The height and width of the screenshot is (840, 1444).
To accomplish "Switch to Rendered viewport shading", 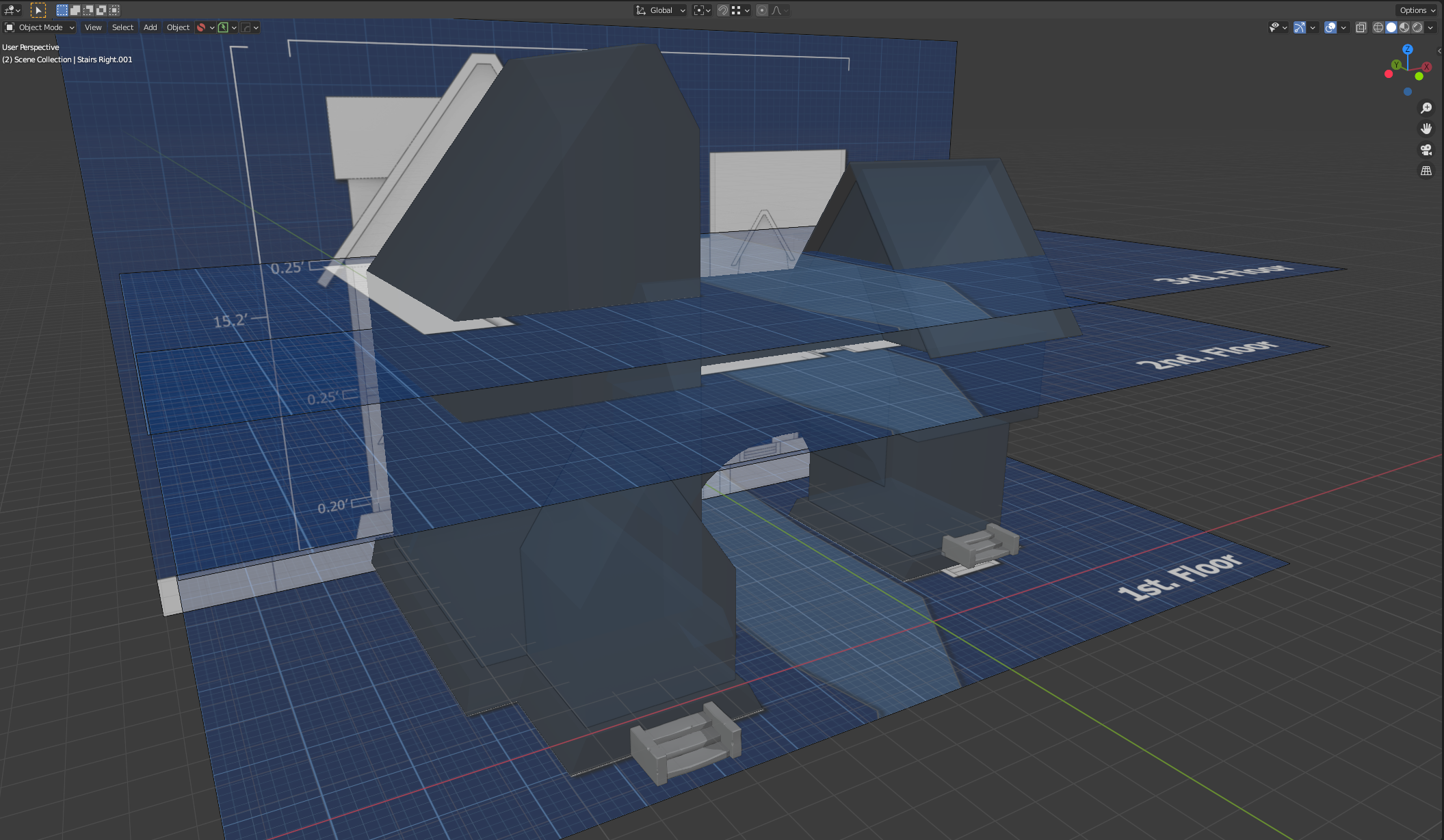I will (x=1417, y=27).
